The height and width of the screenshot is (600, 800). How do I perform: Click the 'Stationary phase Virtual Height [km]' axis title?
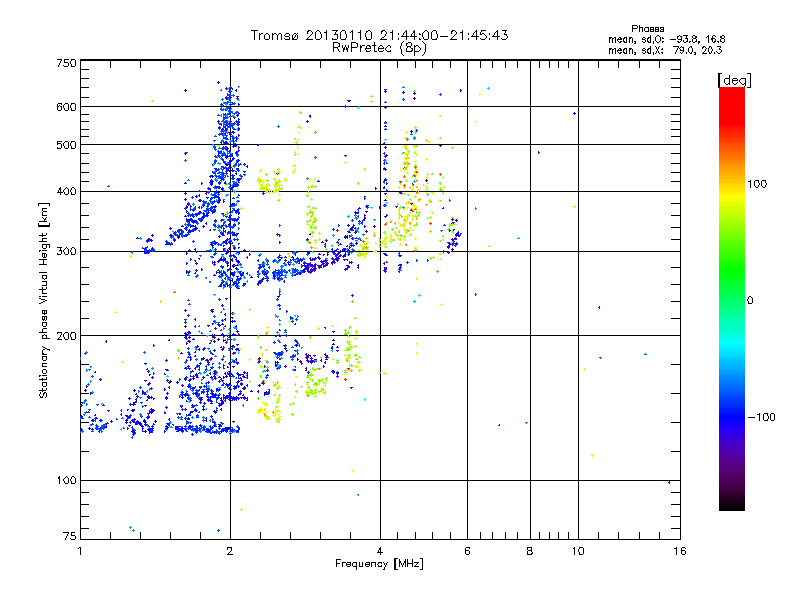(x=44, y=301)
